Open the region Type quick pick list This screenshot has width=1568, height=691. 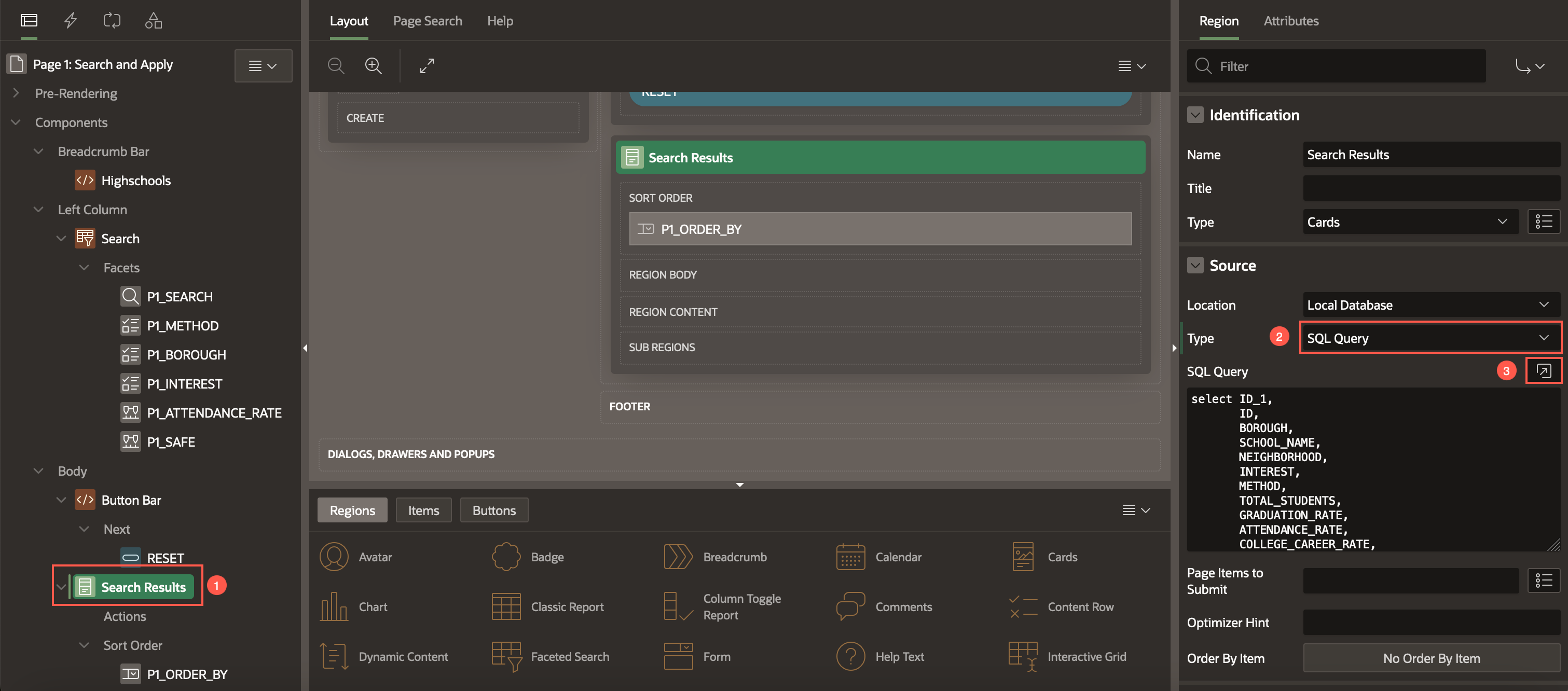1543,222
